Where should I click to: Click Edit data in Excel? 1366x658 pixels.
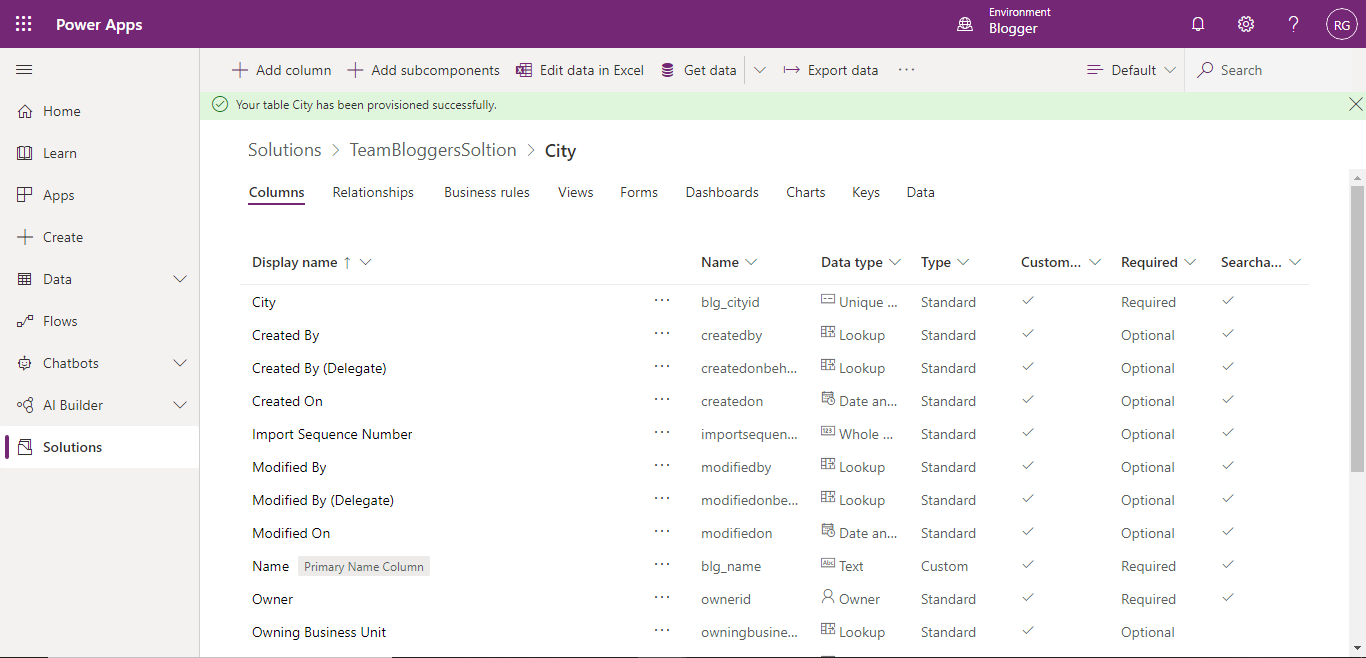580,69
